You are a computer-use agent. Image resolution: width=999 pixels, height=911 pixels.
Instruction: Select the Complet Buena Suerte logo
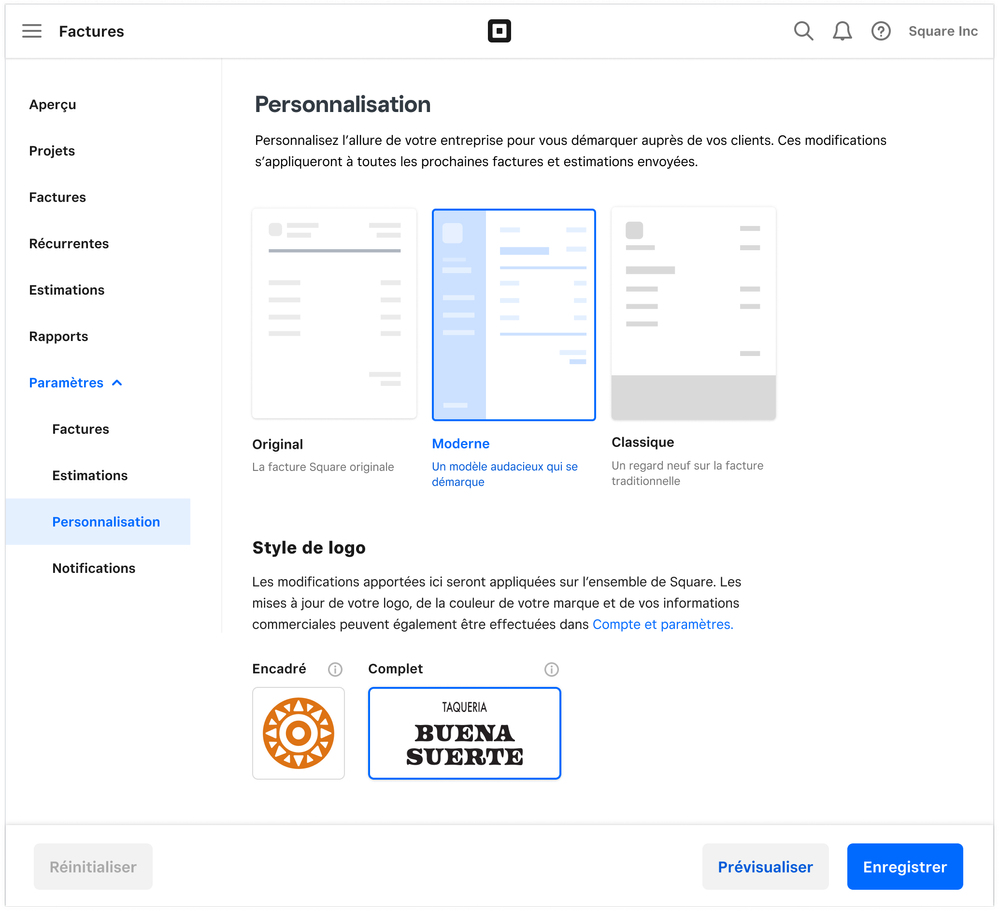point(464,733)
